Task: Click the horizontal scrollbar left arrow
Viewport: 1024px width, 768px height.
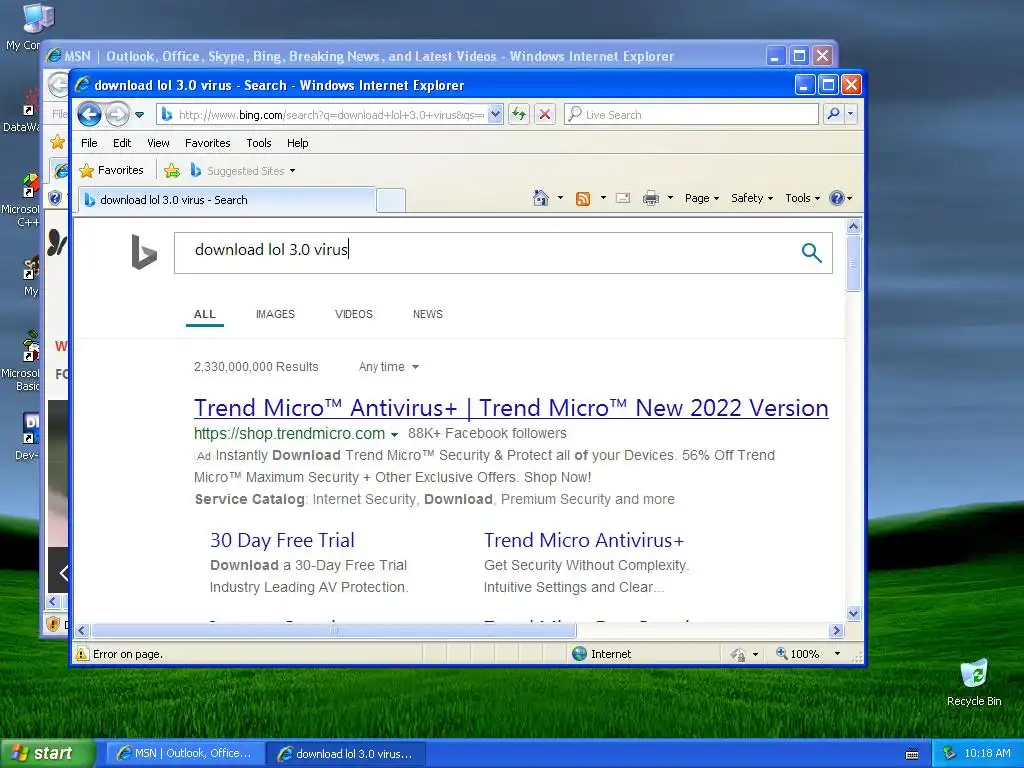Action: pyautogui.click(x=82, y=631)
